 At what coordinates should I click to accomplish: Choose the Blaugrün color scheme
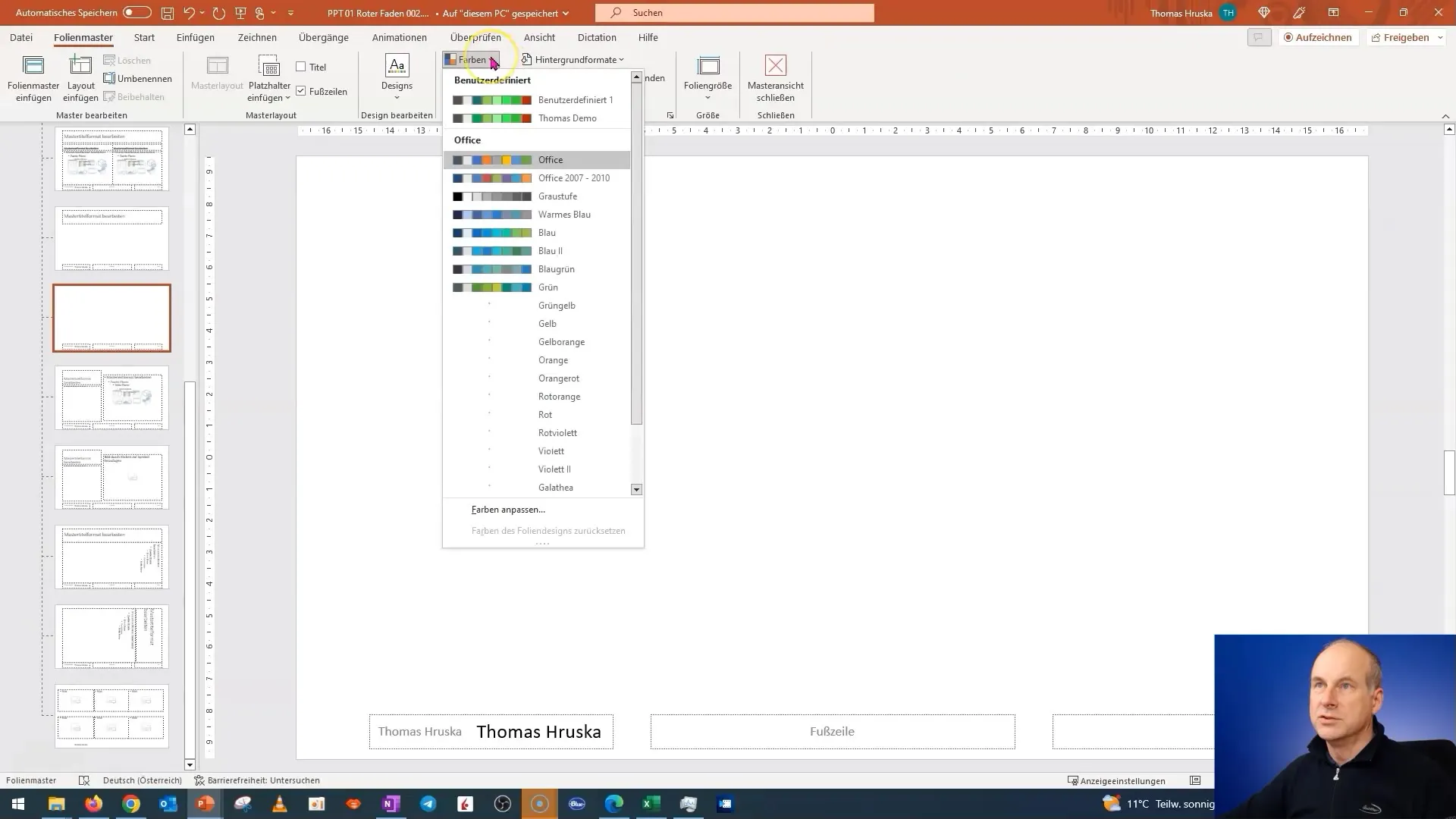click(x=537, y=269)
